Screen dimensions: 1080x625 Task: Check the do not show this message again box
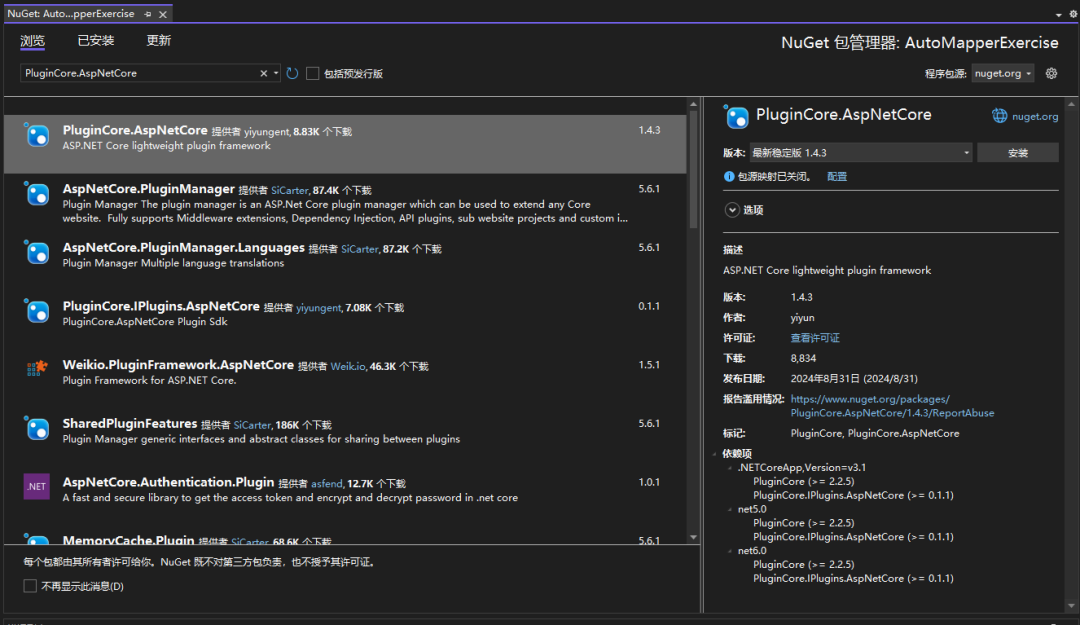click(x=30, y=586)
